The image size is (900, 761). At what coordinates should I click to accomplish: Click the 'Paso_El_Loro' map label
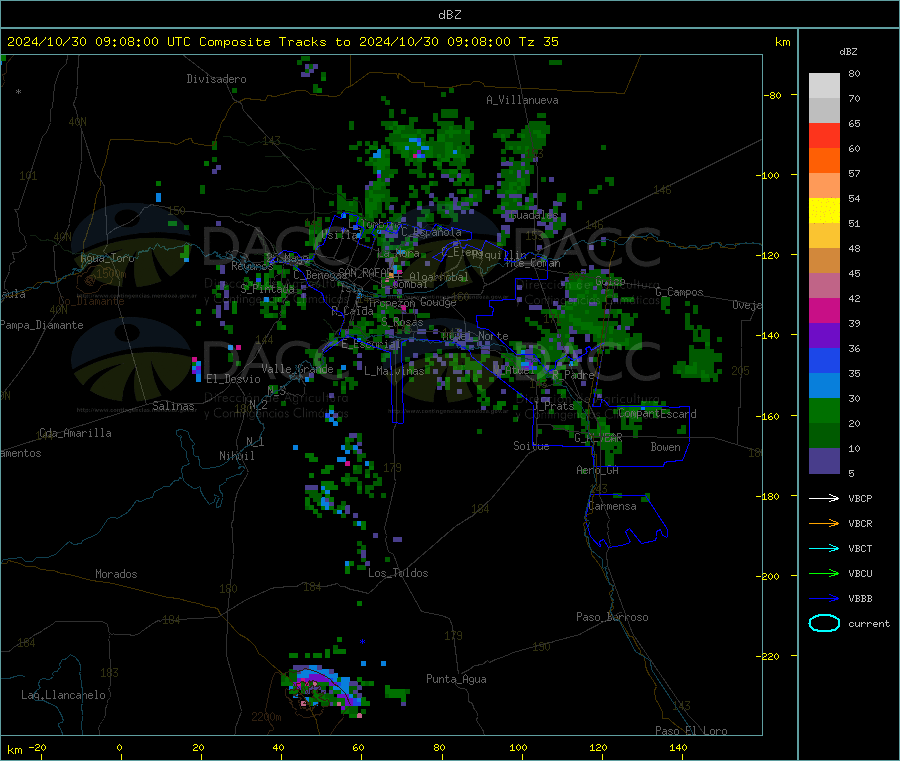[691, 731]
